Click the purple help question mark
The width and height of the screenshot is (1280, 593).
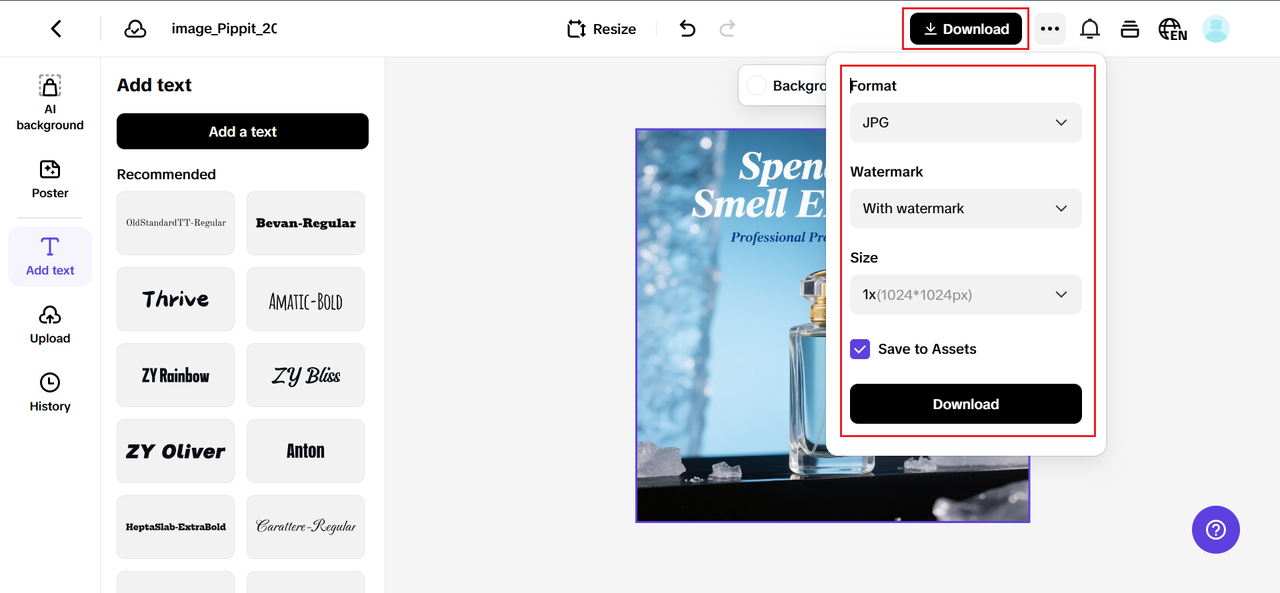[x=1215, y=529]
